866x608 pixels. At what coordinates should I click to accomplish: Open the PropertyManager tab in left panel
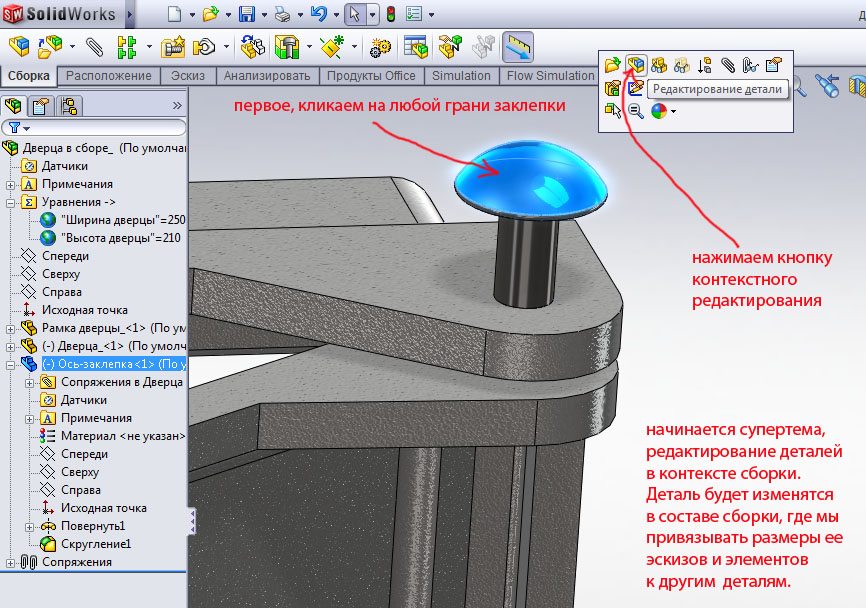click(41, 106)
